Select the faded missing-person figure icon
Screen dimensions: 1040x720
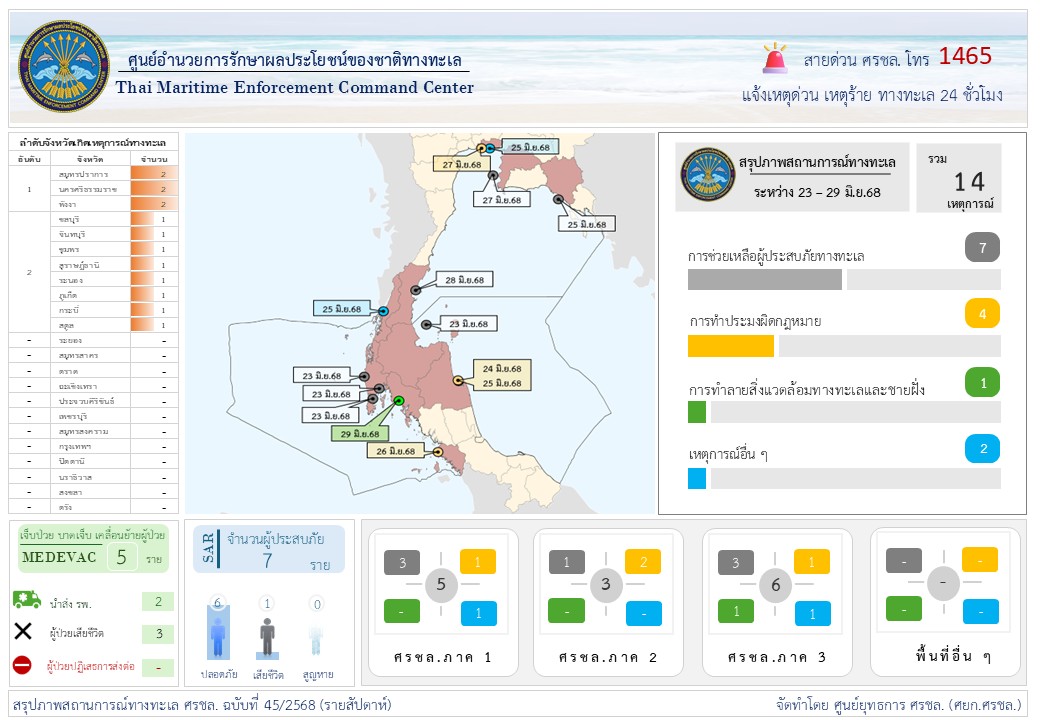(317, 639)
